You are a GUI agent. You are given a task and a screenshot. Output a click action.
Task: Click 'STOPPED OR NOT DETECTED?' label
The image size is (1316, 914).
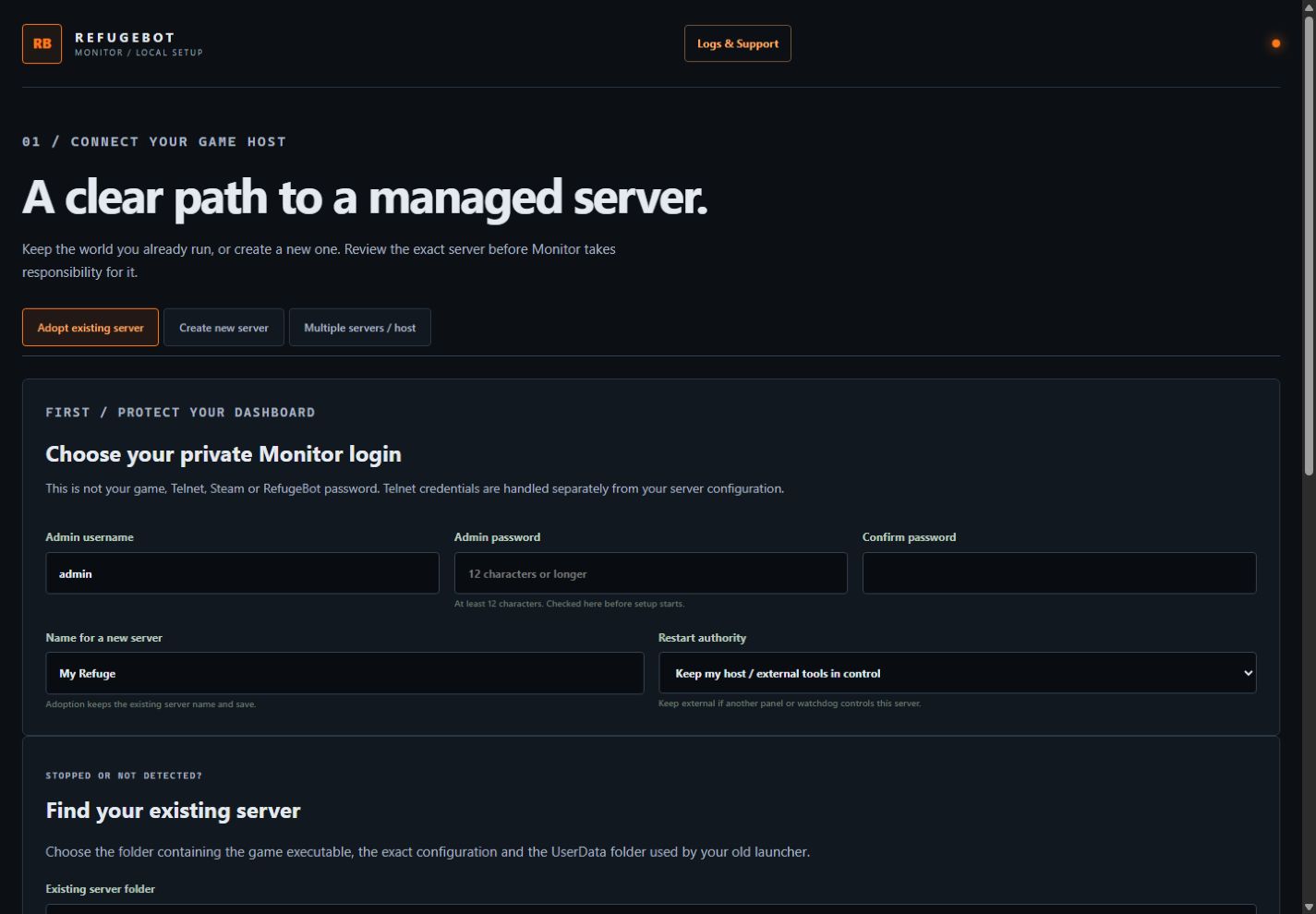(124, 776)
